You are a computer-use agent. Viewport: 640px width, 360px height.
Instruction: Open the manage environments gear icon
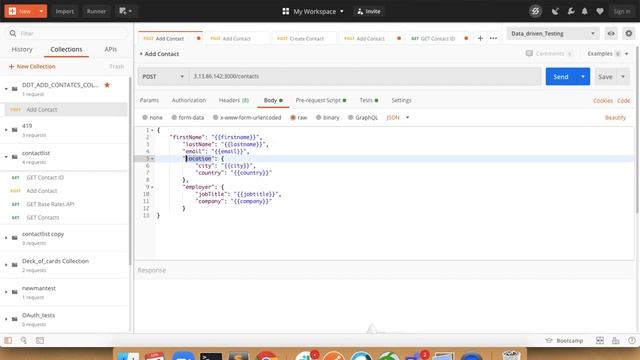point(629,33)
